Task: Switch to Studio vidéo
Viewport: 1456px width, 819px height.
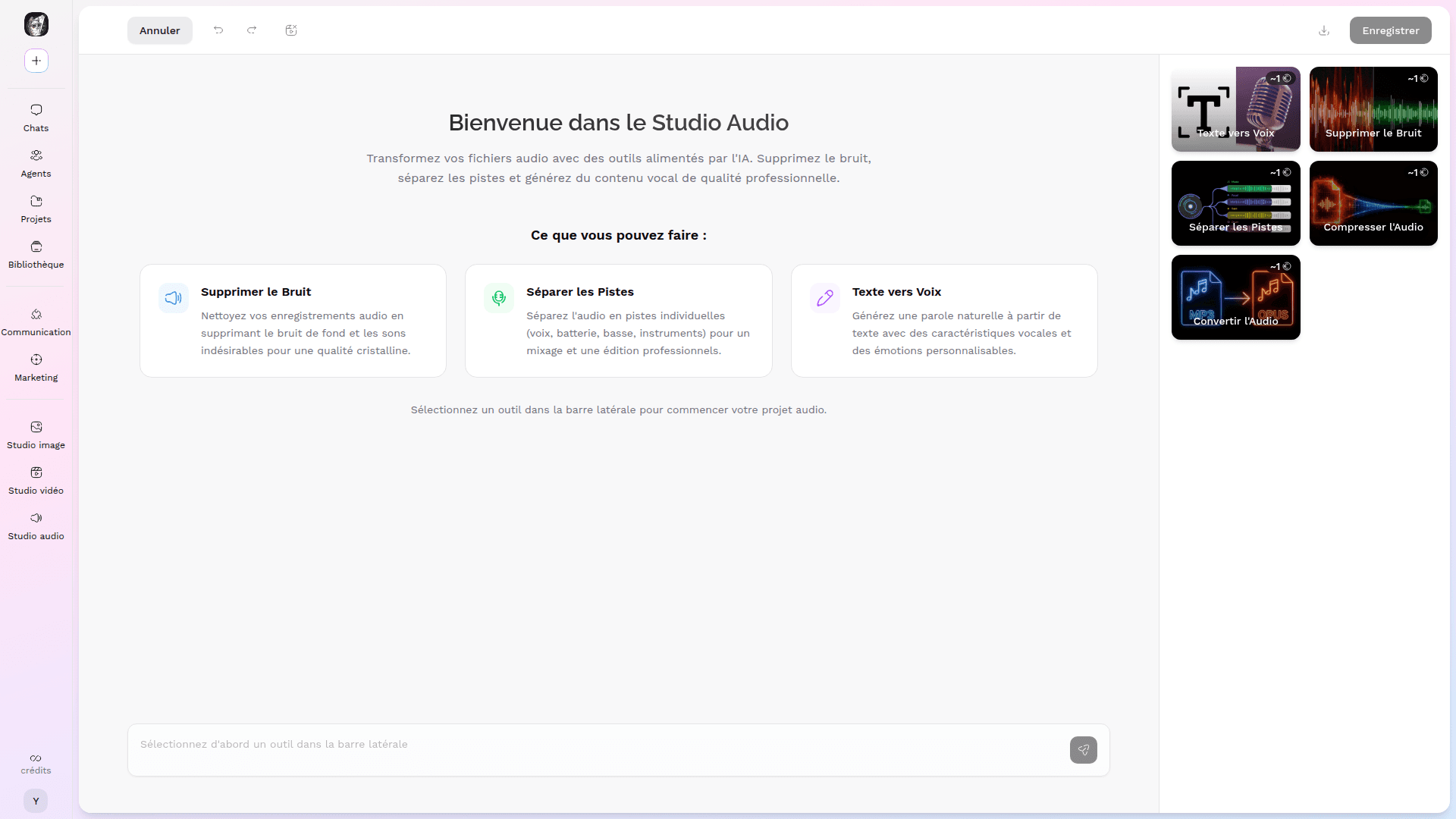Action: point(36,480)
